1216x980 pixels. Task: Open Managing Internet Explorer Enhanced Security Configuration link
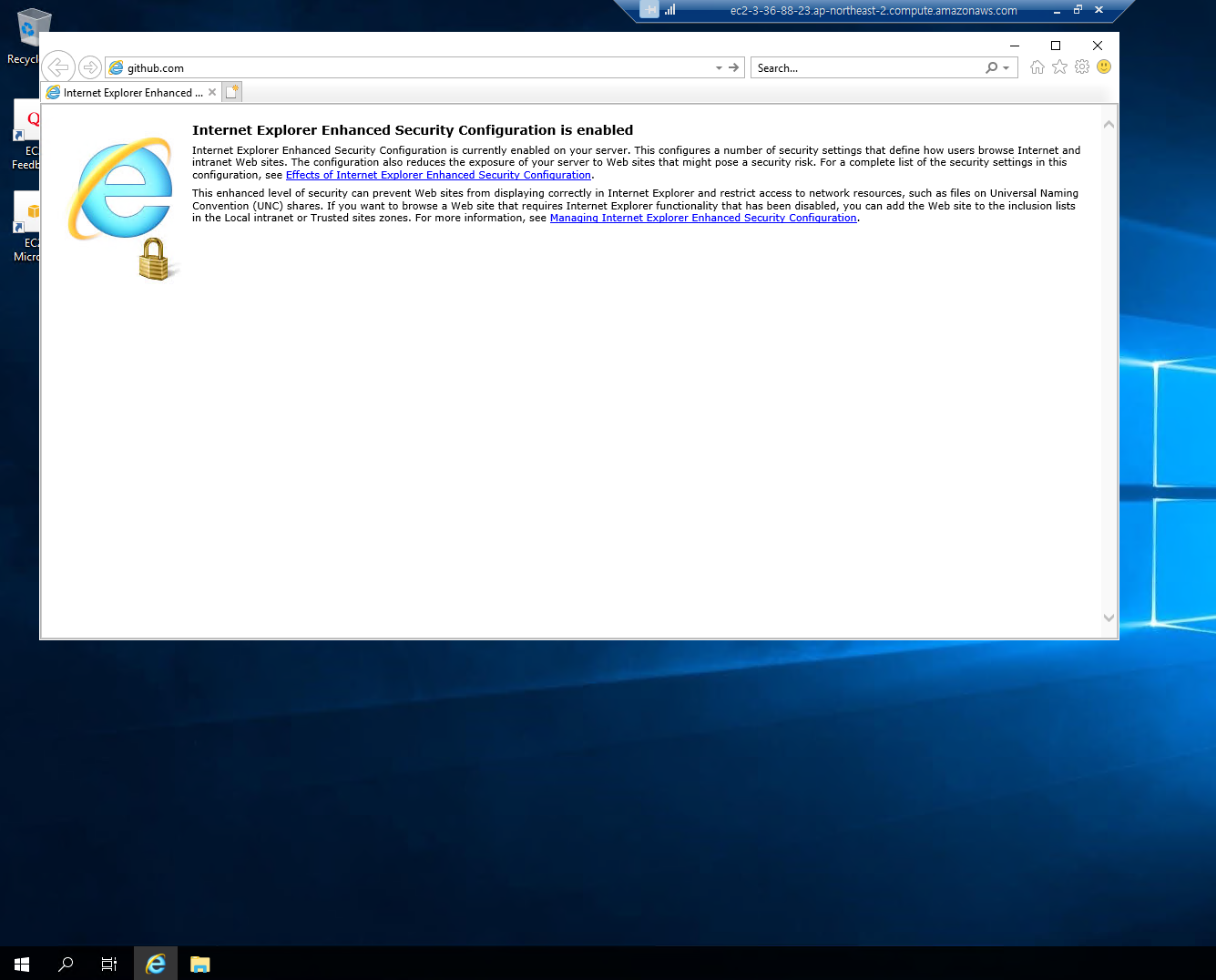pyautogui.click(x=703, y=218)
